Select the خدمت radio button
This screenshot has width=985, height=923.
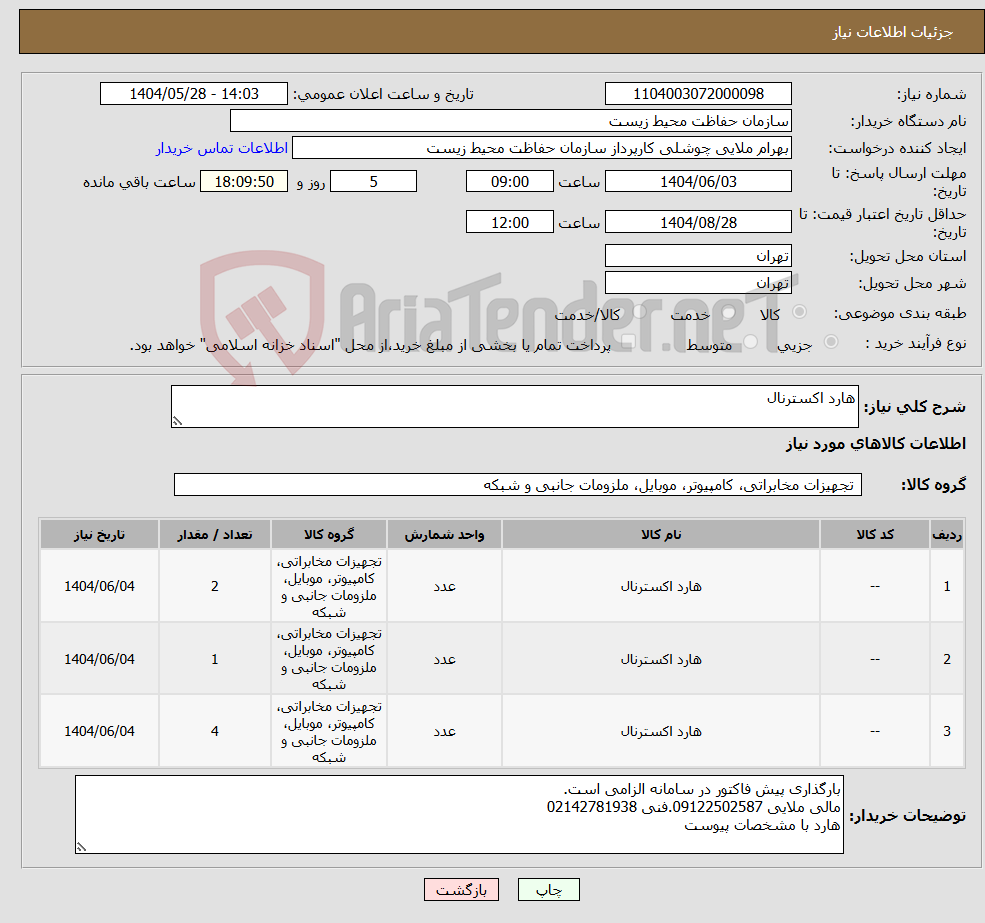tap(727, 313)
